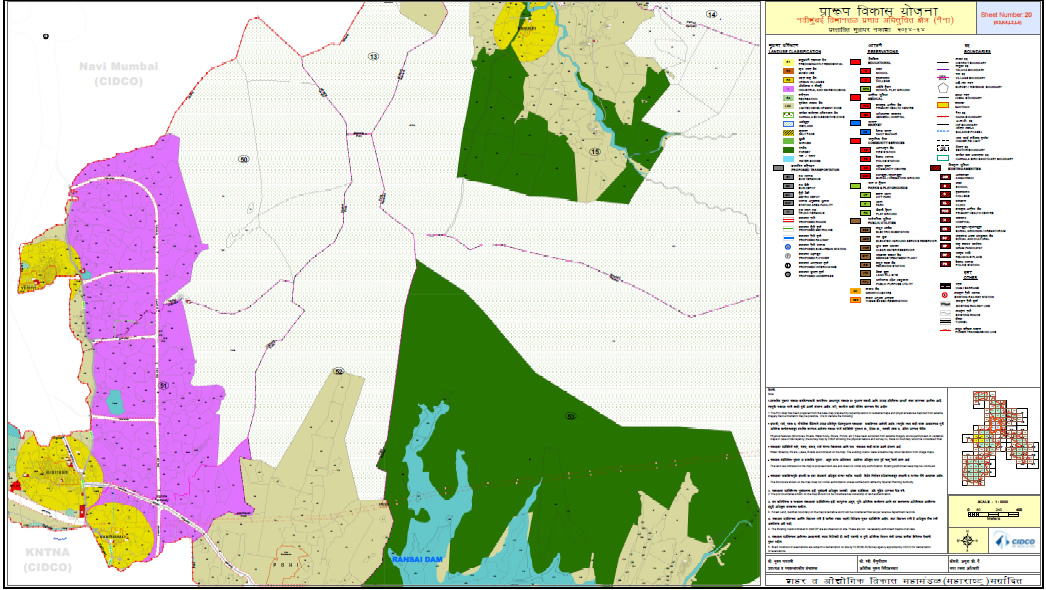Select the industrial and warehousing pink swatch
This screenshot has height=590, width=1046.
tap(788, 89)
